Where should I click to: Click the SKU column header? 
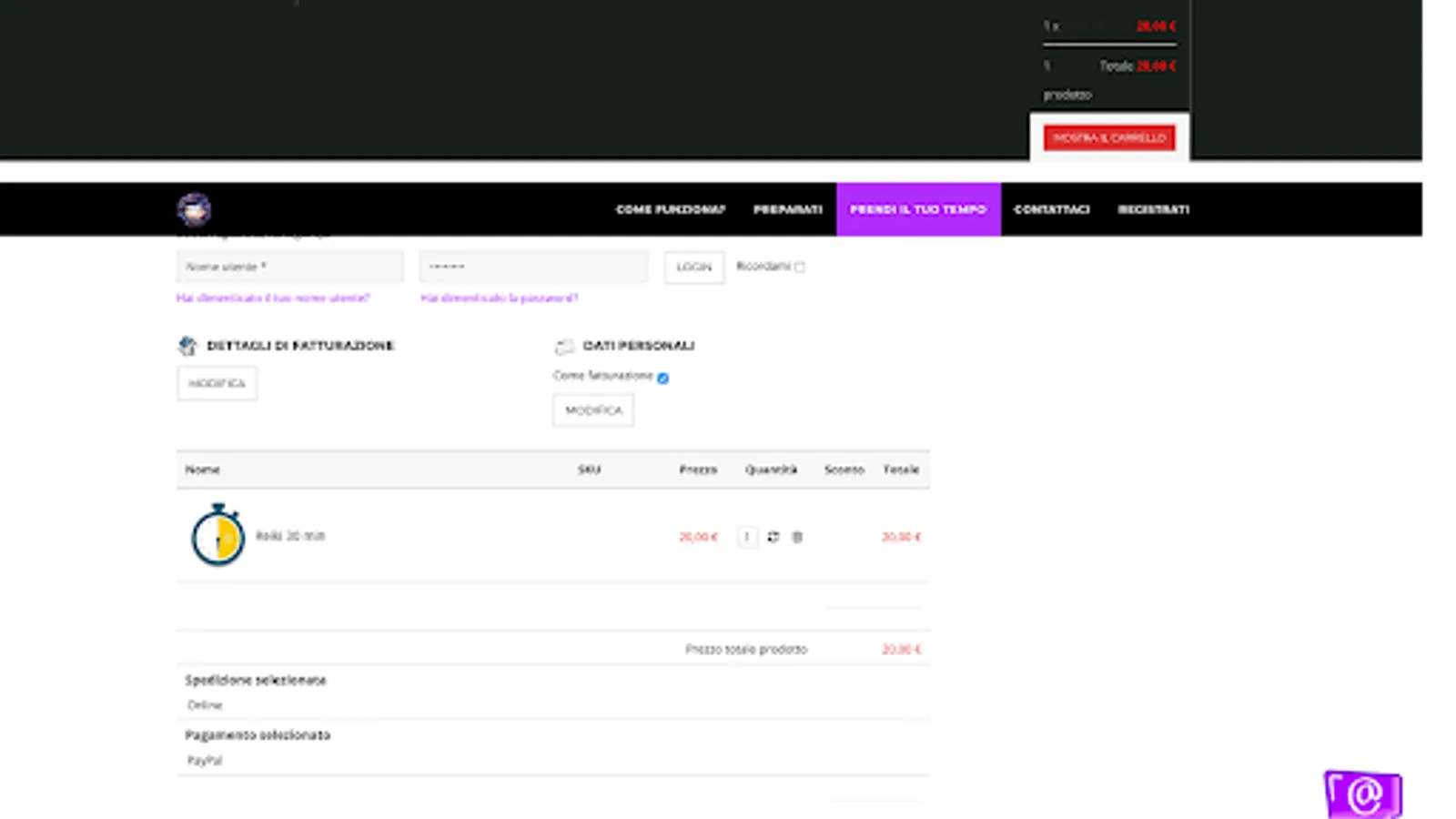tap(590, 470)
